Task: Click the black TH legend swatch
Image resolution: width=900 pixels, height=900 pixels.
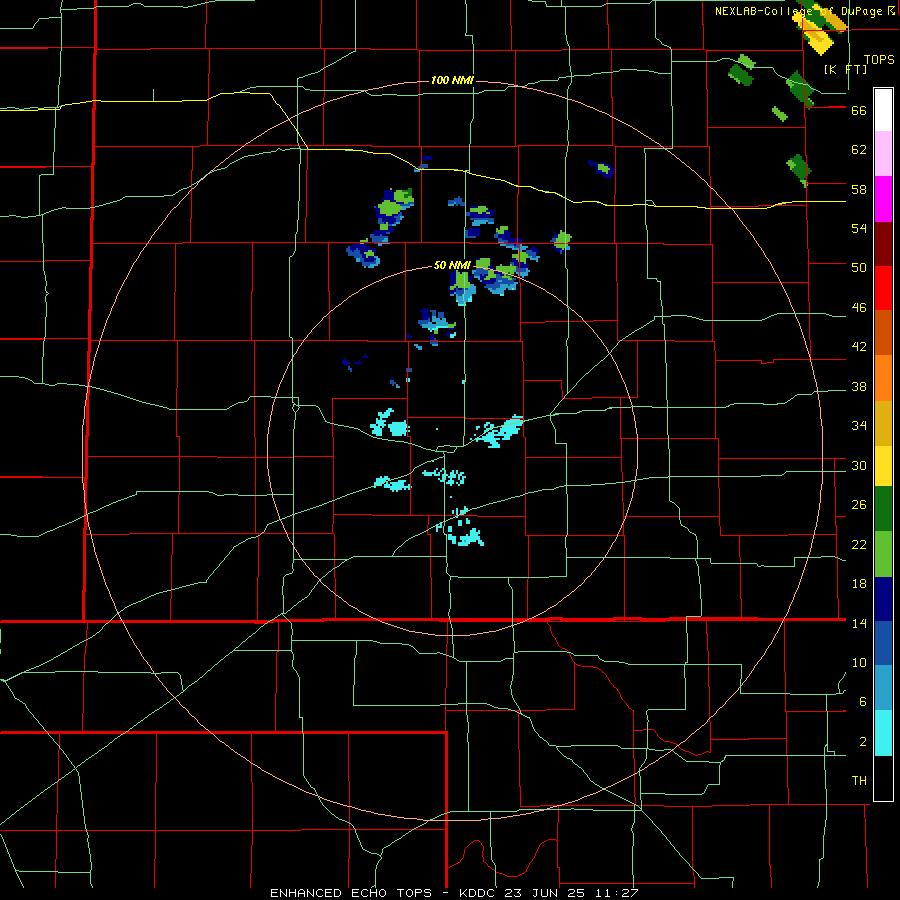Action: (x=883, y=778)
